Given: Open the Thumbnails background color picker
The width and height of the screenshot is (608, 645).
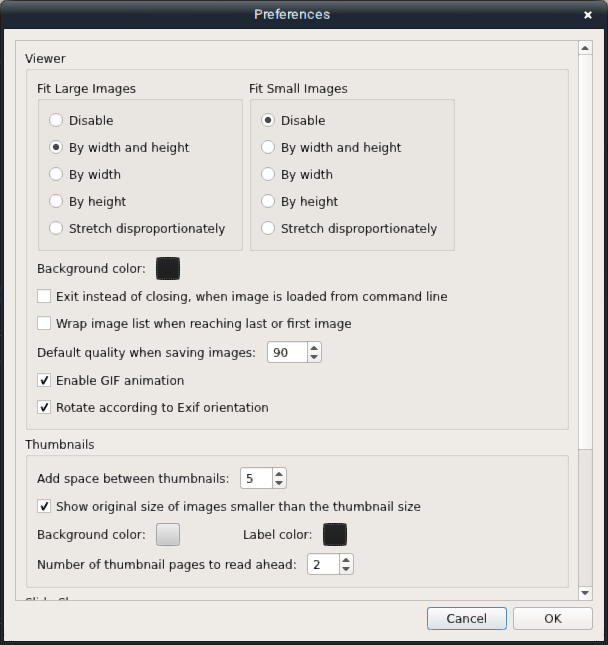Looking at the screenshot, I should 168,534.
